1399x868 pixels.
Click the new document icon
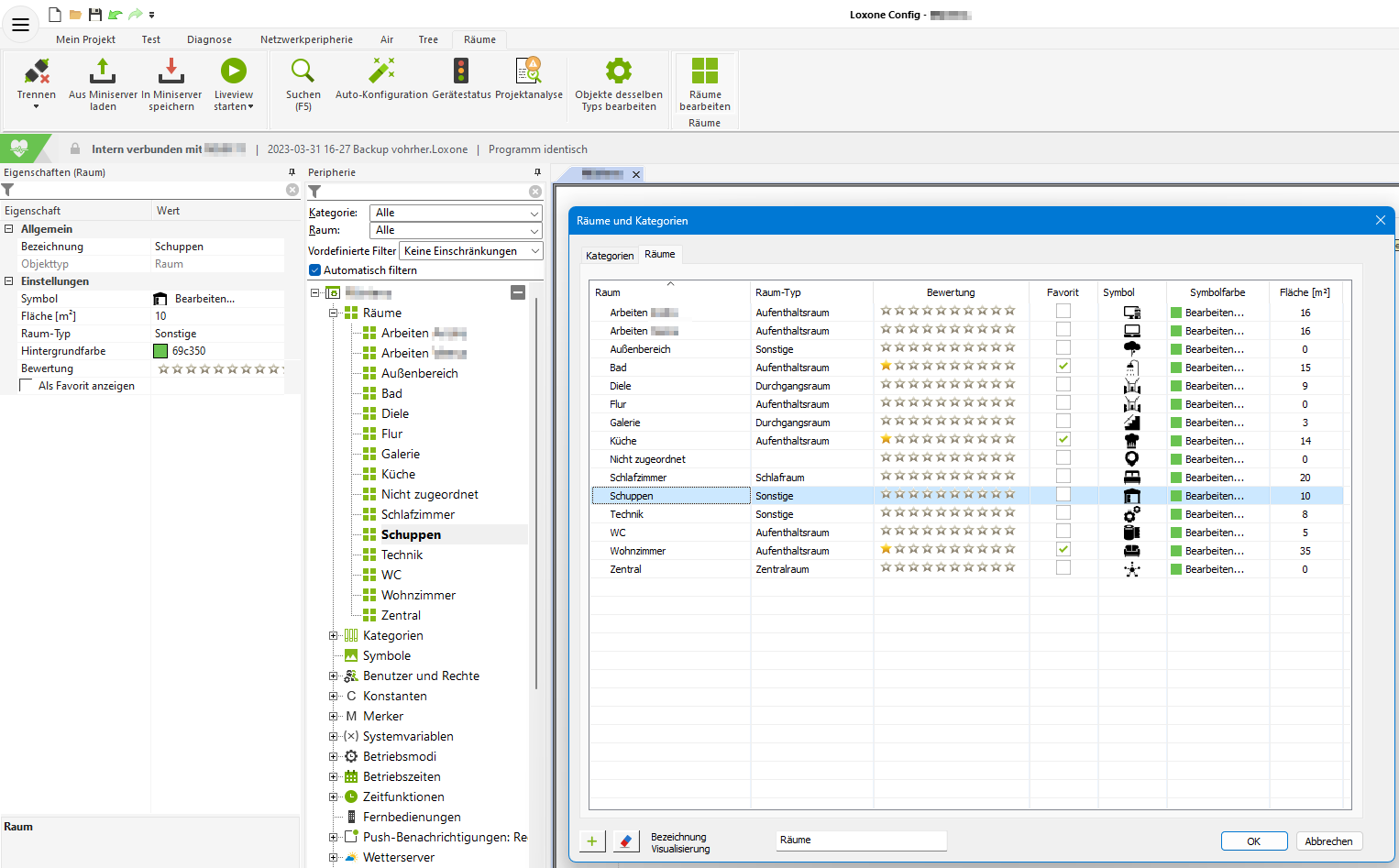[x=55, y=15]
